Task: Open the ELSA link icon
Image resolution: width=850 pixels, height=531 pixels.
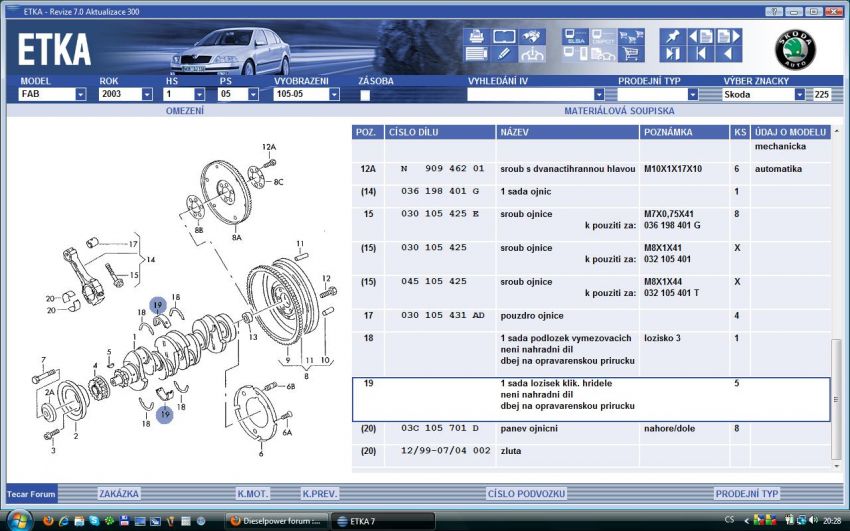Action: [x=575, y=36]
